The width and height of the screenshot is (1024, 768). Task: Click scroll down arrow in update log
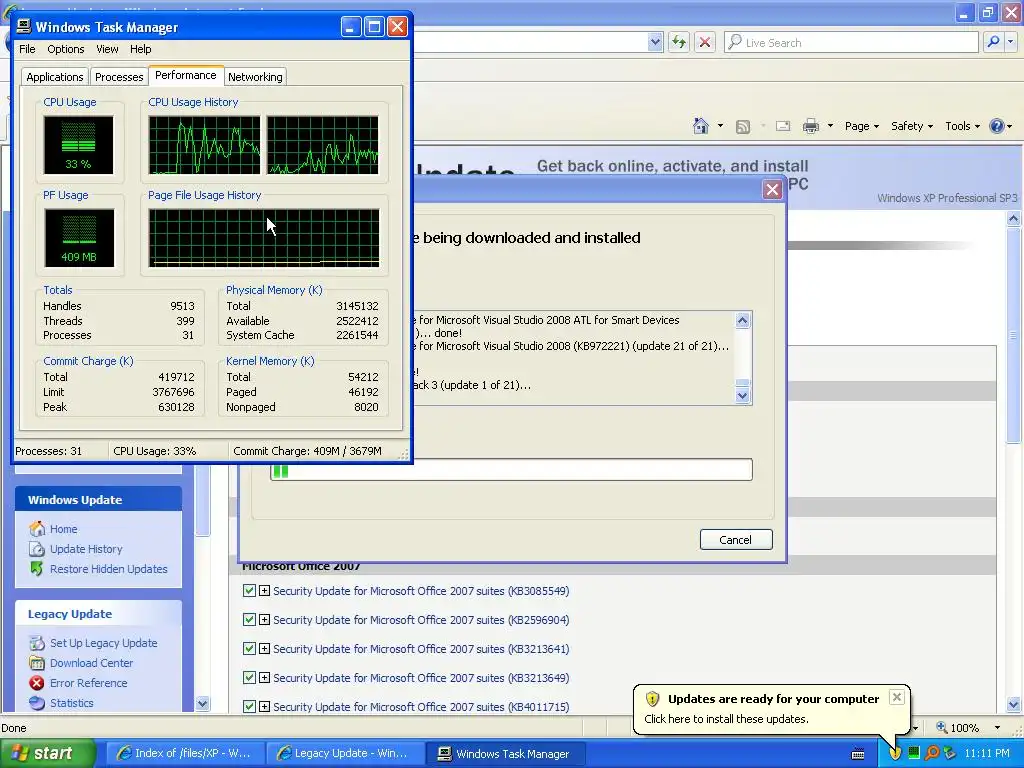[x=743, y=395]
